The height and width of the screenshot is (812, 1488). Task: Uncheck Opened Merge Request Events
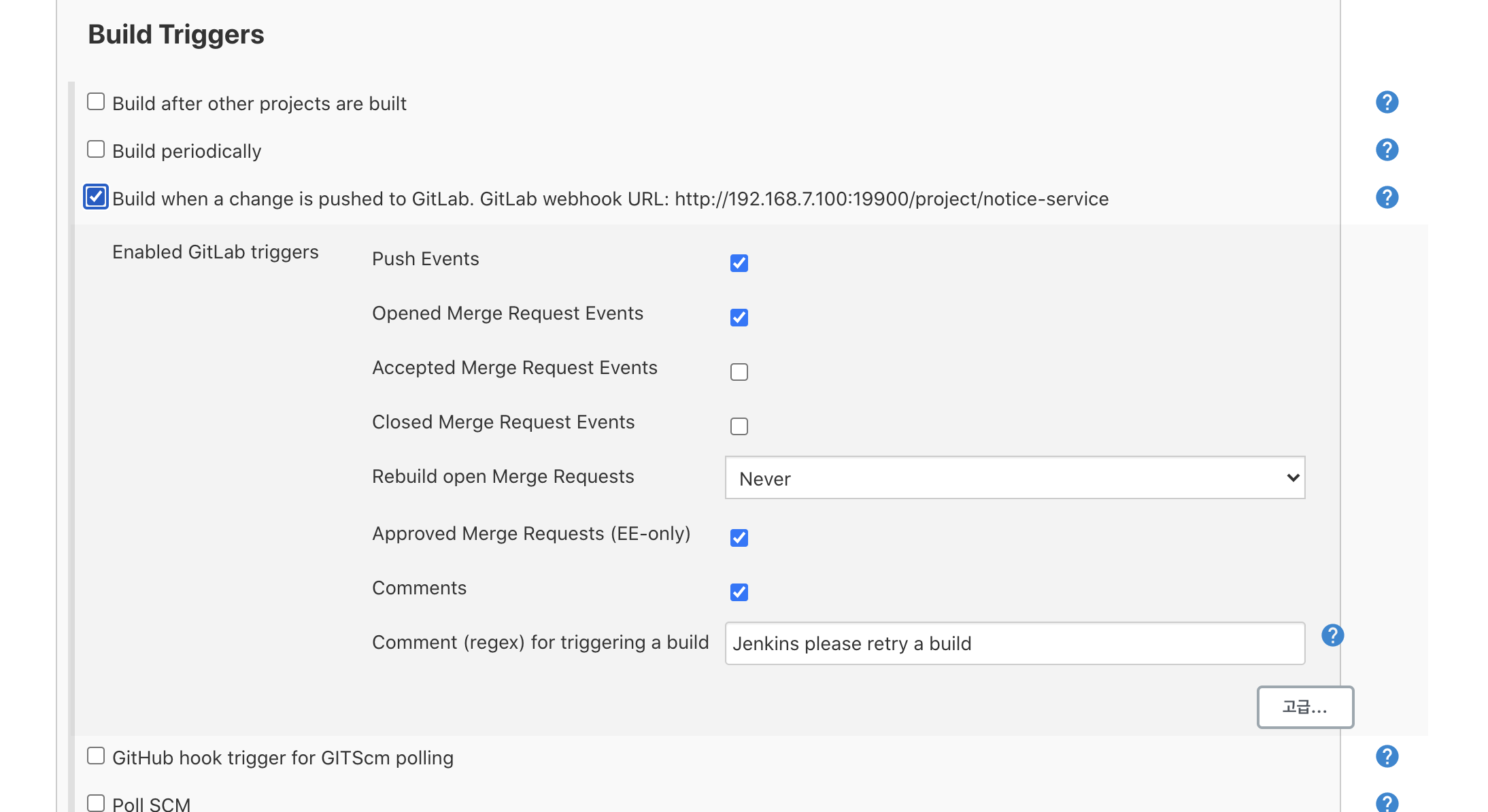point(739,318)
